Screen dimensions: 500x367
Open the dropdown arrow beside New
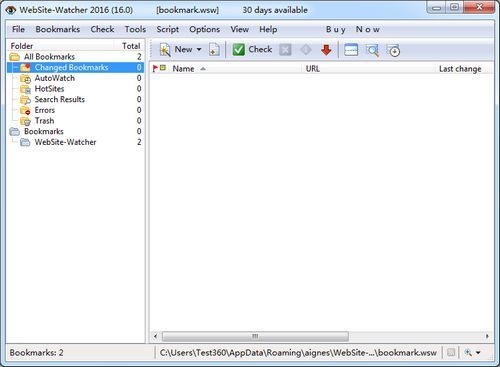[199, 49]
